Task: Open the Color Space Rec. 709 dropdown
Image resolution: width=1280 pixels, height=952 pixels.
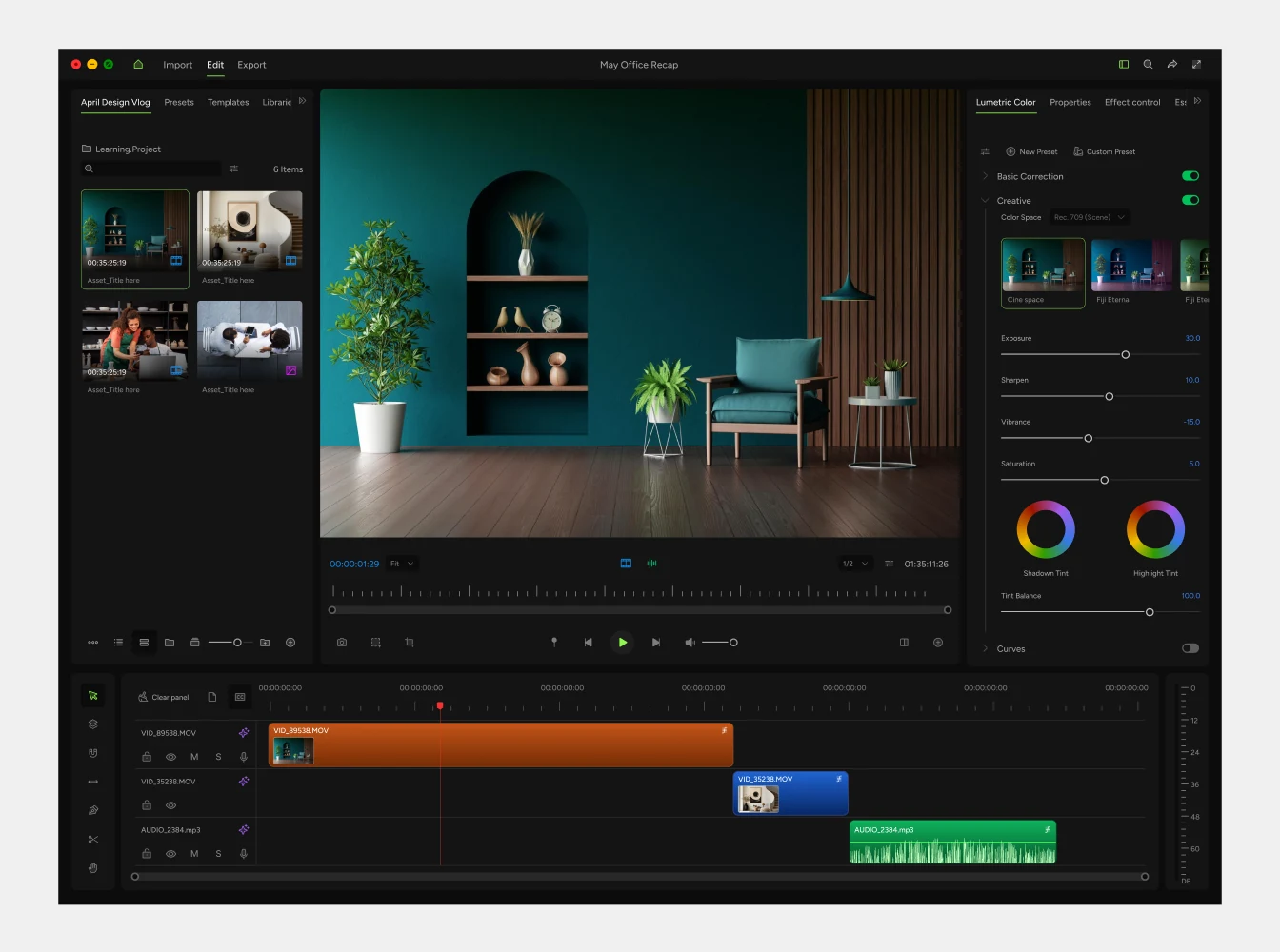Action: 1090,217
